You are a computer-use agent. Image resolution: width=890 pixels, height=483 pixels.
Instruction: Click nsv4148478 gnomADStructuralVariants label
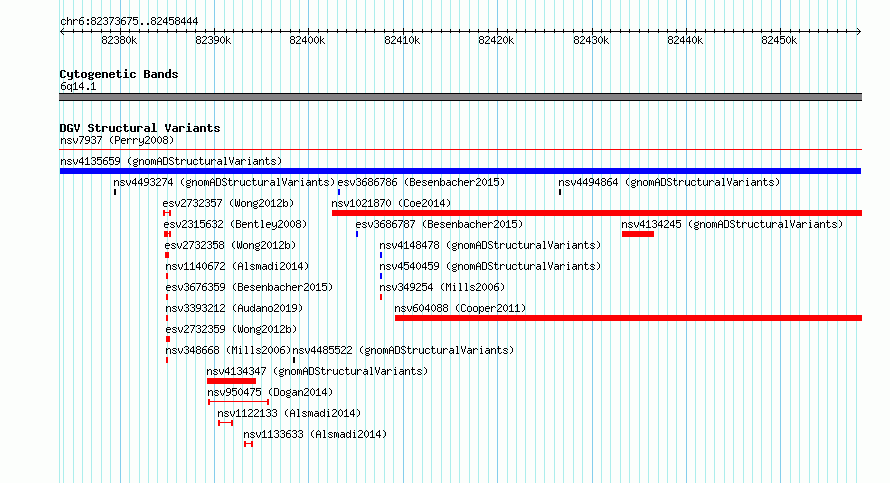click(490, 245)
